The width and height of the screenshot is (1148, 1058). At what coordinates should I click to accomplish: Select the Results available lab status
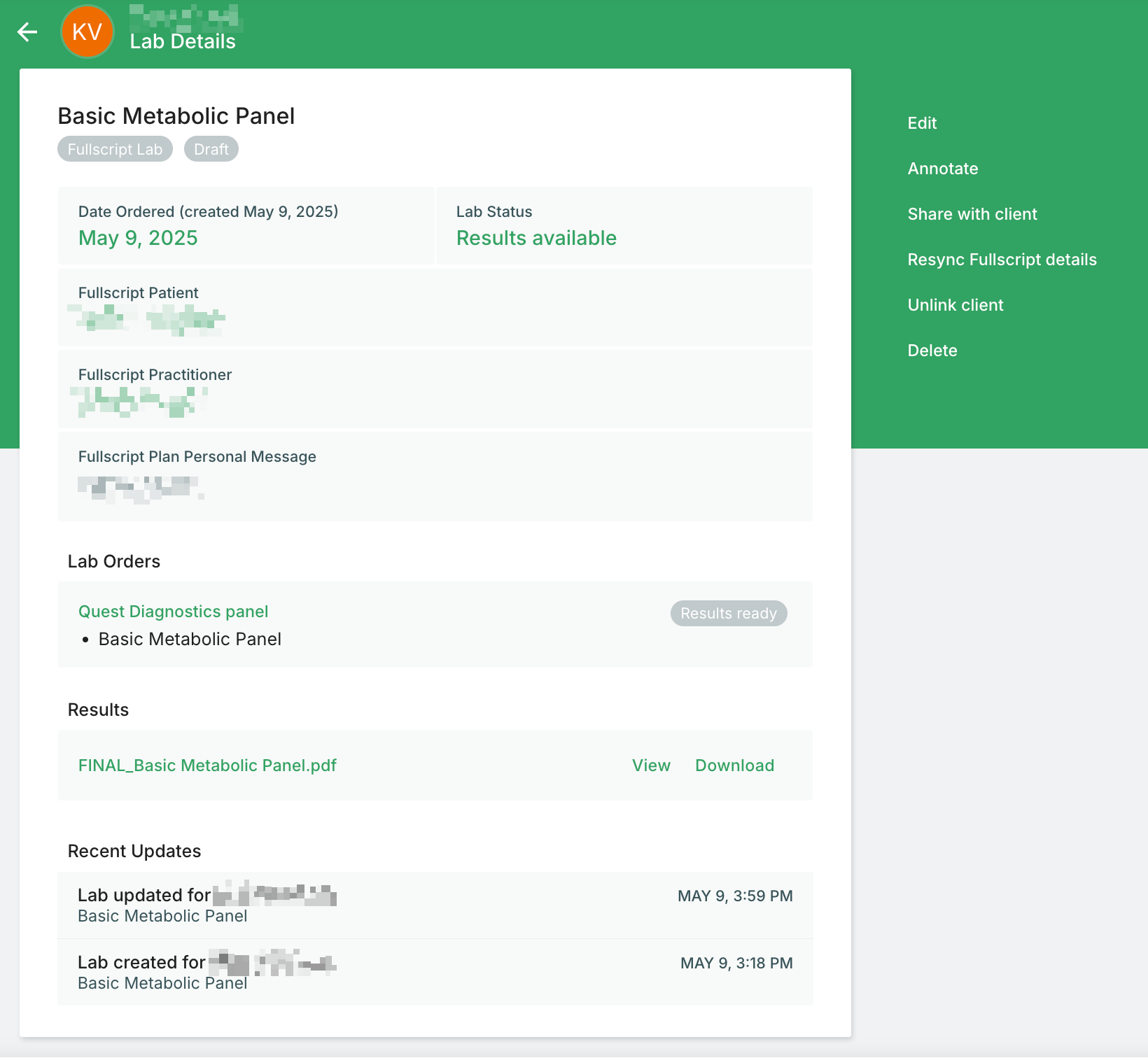click(x=536, y=238)
